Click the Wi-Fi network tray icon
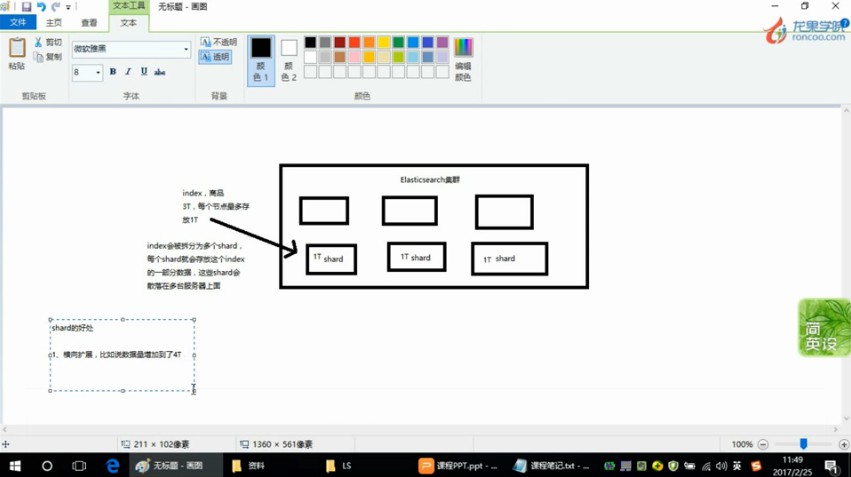The height and width of the screenshot is (477, 851). pos(706,466)
